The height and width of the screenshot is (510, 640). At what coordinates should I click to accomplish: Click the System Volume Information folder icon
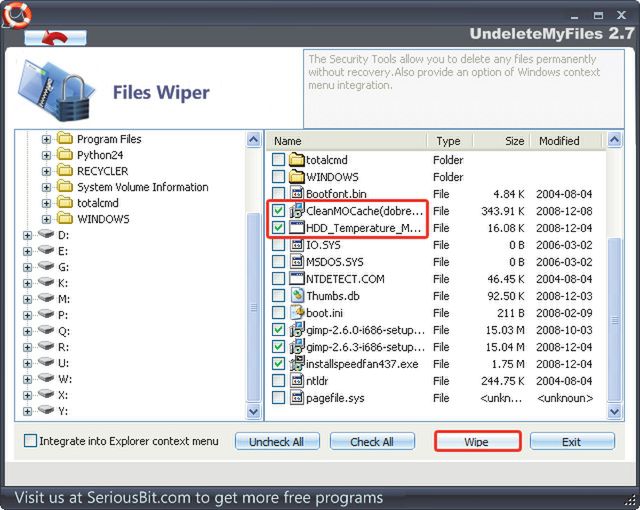pos(64,187)
